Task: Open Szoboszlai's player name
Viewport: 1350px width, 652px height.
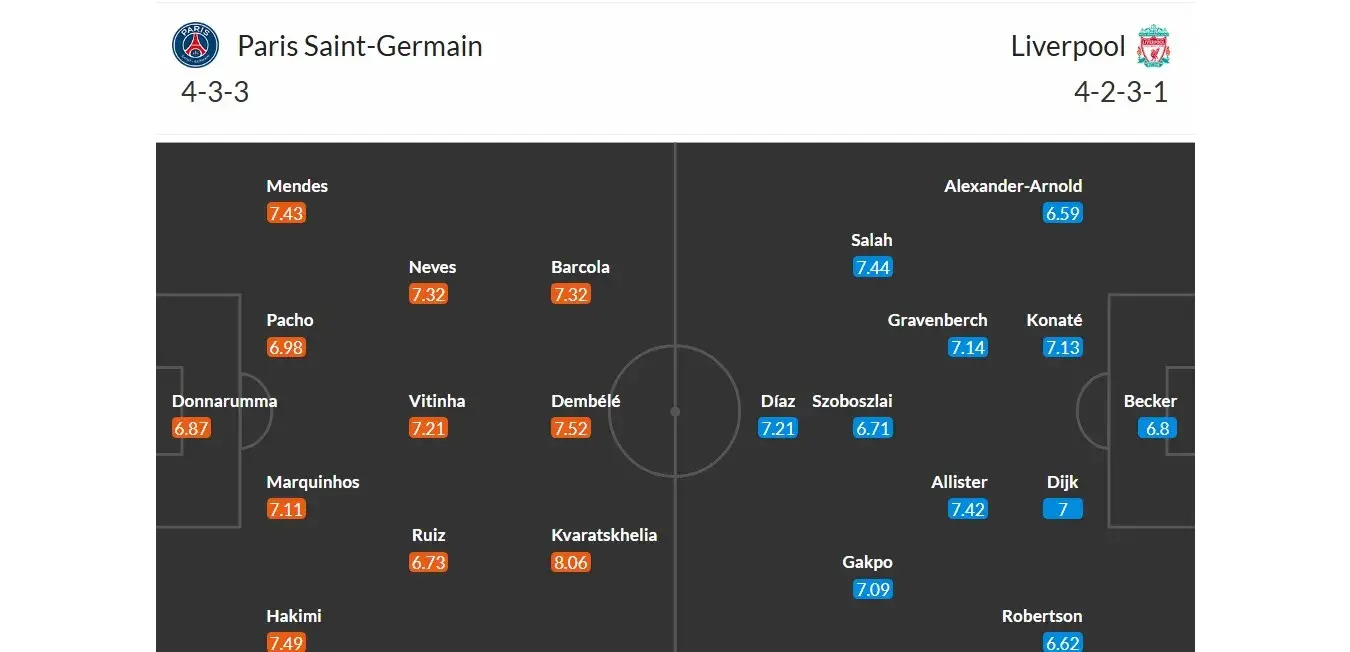Action: coord(852,401)
